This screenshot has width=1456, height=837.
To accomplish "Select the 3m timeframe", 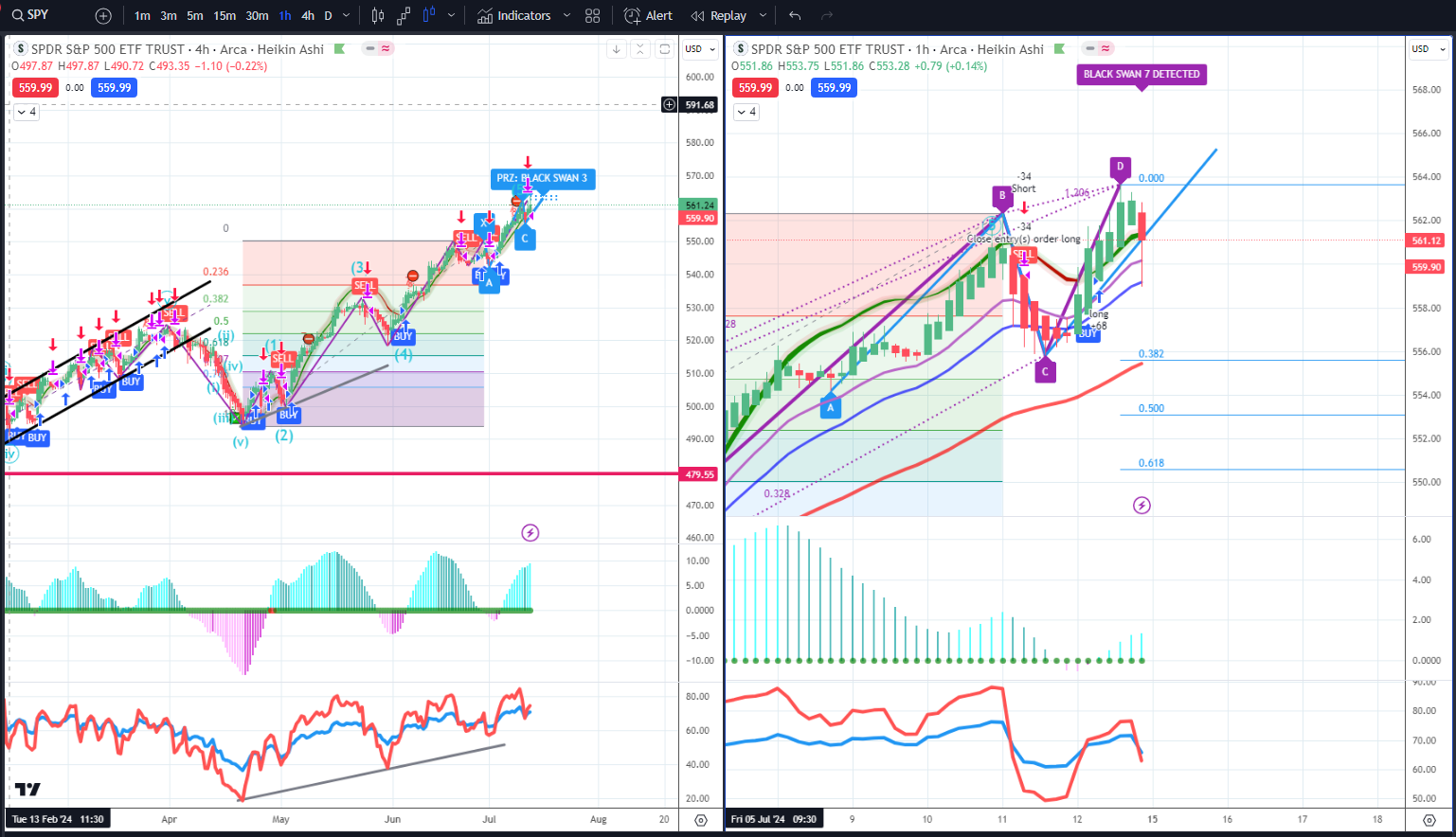I will coord(169,16).
